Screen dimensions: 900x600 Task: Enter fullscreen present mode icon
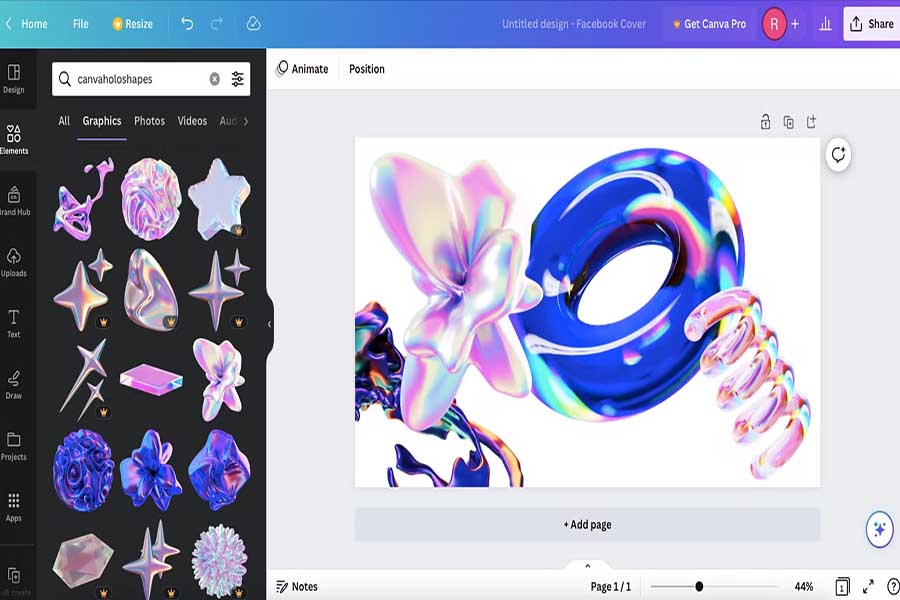[x=868, y=586]
